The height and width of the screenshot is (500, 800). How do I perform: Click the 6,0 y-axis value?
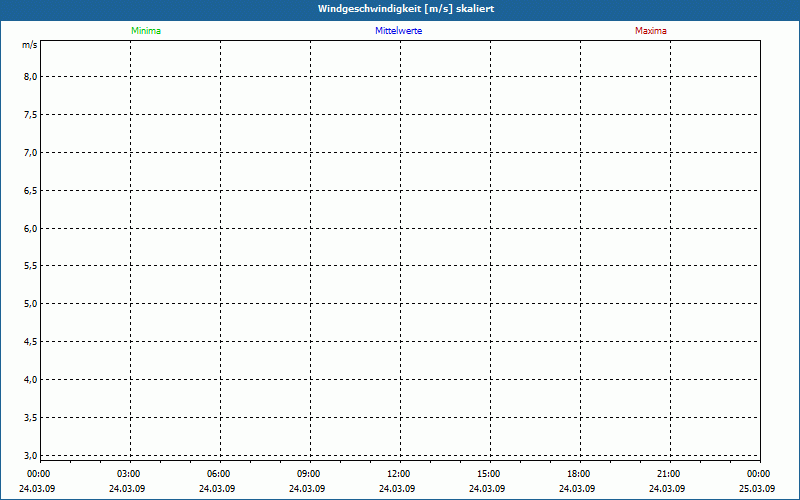[31, 229]
